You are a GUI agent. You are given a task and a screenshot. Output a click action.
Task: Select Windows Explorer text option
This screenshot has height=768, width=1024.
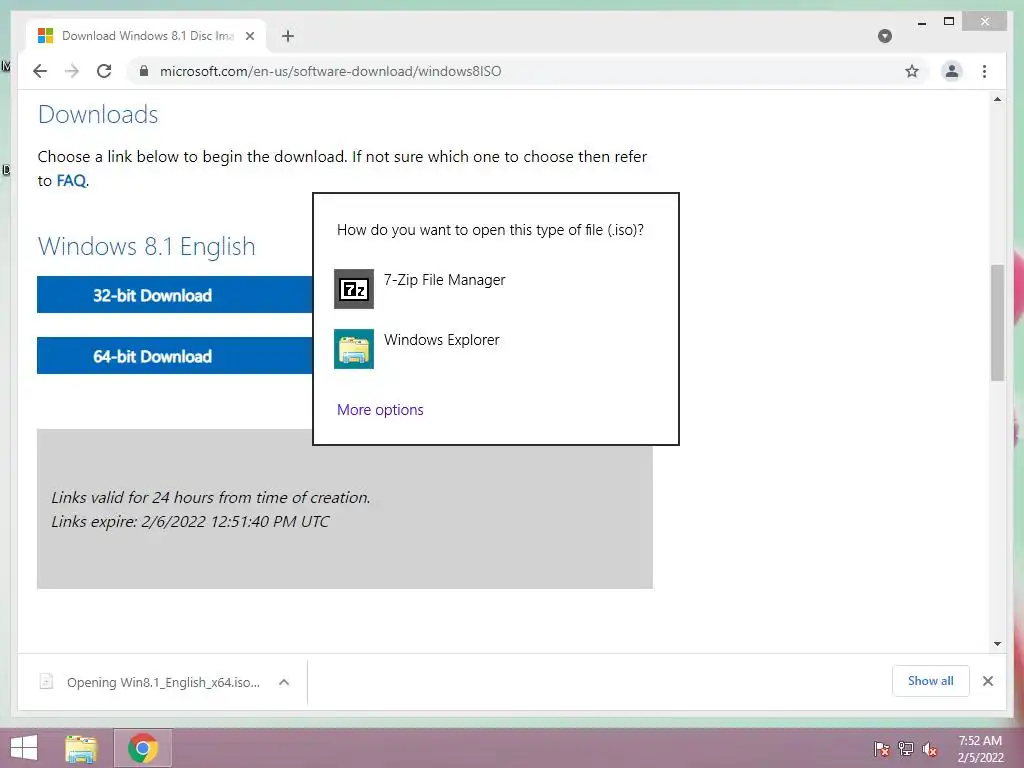[x=441, y=340]
